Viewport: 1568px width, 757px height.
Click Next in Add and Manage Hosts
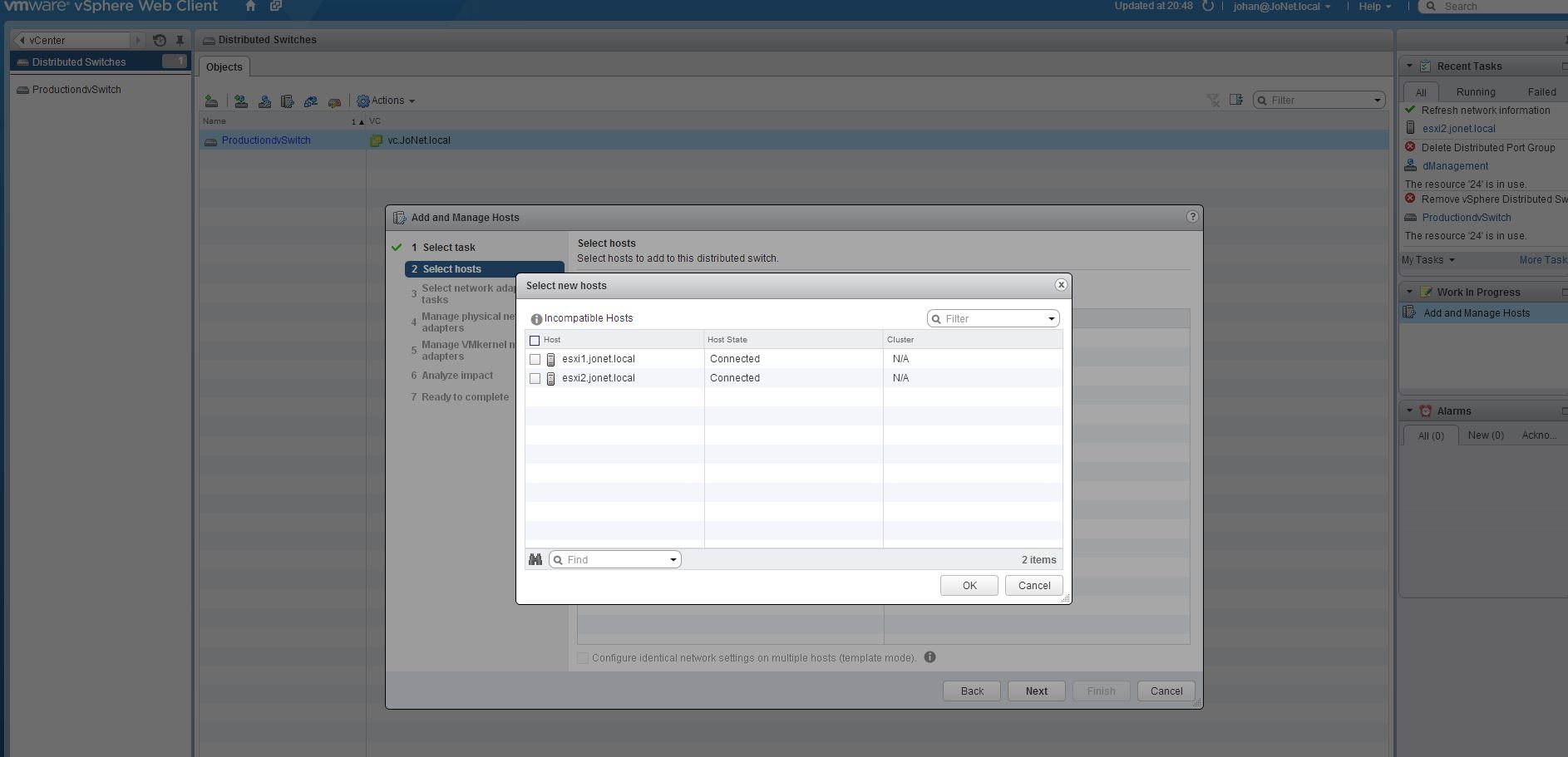(x=1037, y=691)
